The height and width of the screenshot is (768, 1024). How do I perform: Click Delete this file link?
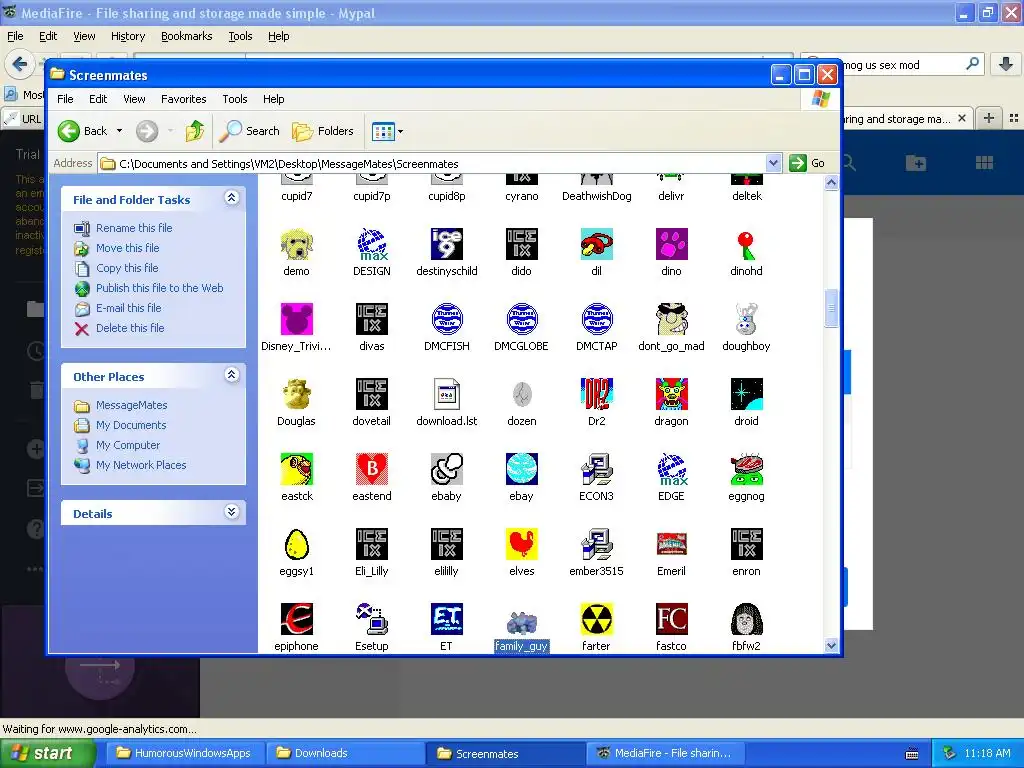(130, 328)
